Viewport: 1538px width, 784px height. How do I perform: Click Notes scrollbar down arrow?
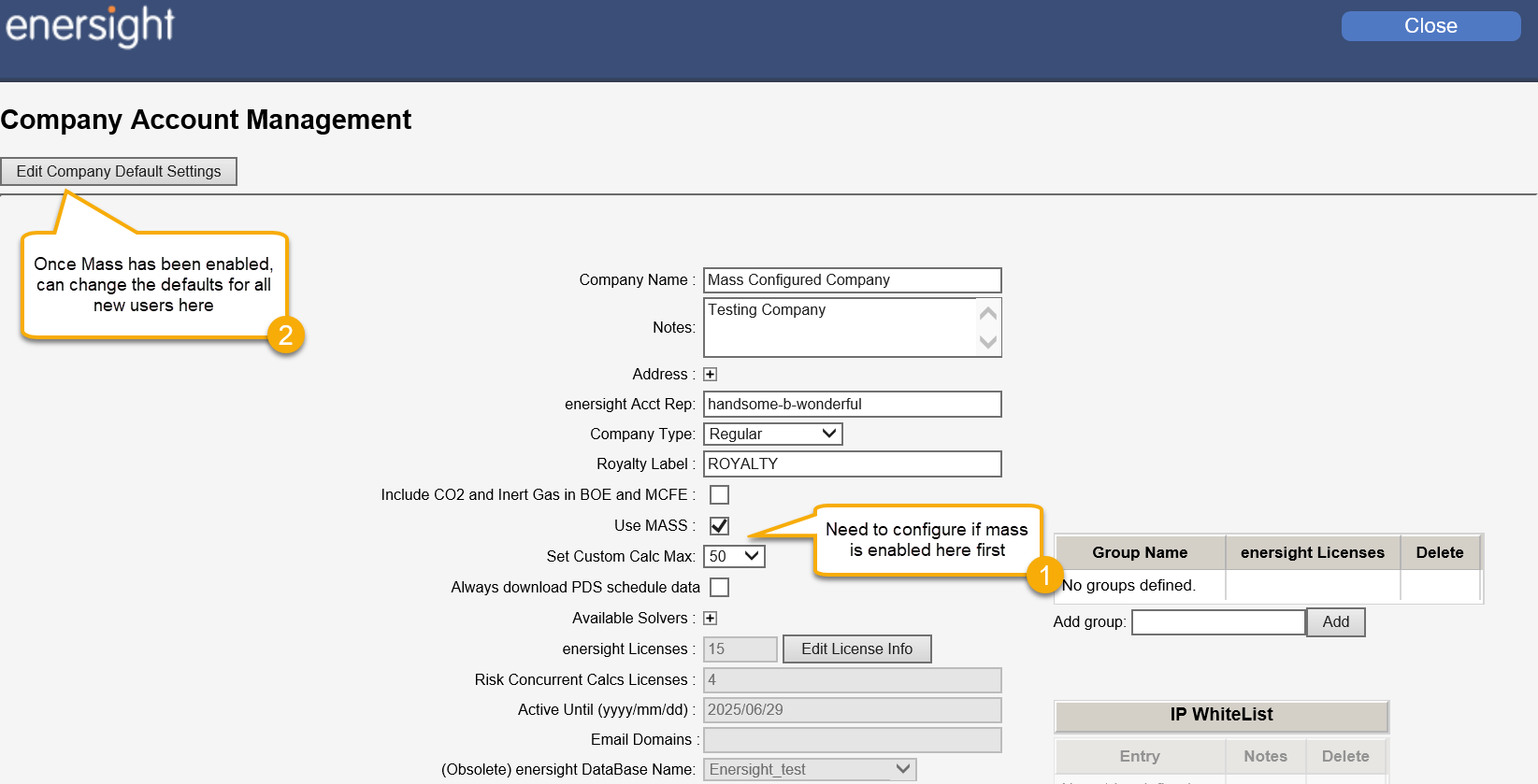coord(988,342)
